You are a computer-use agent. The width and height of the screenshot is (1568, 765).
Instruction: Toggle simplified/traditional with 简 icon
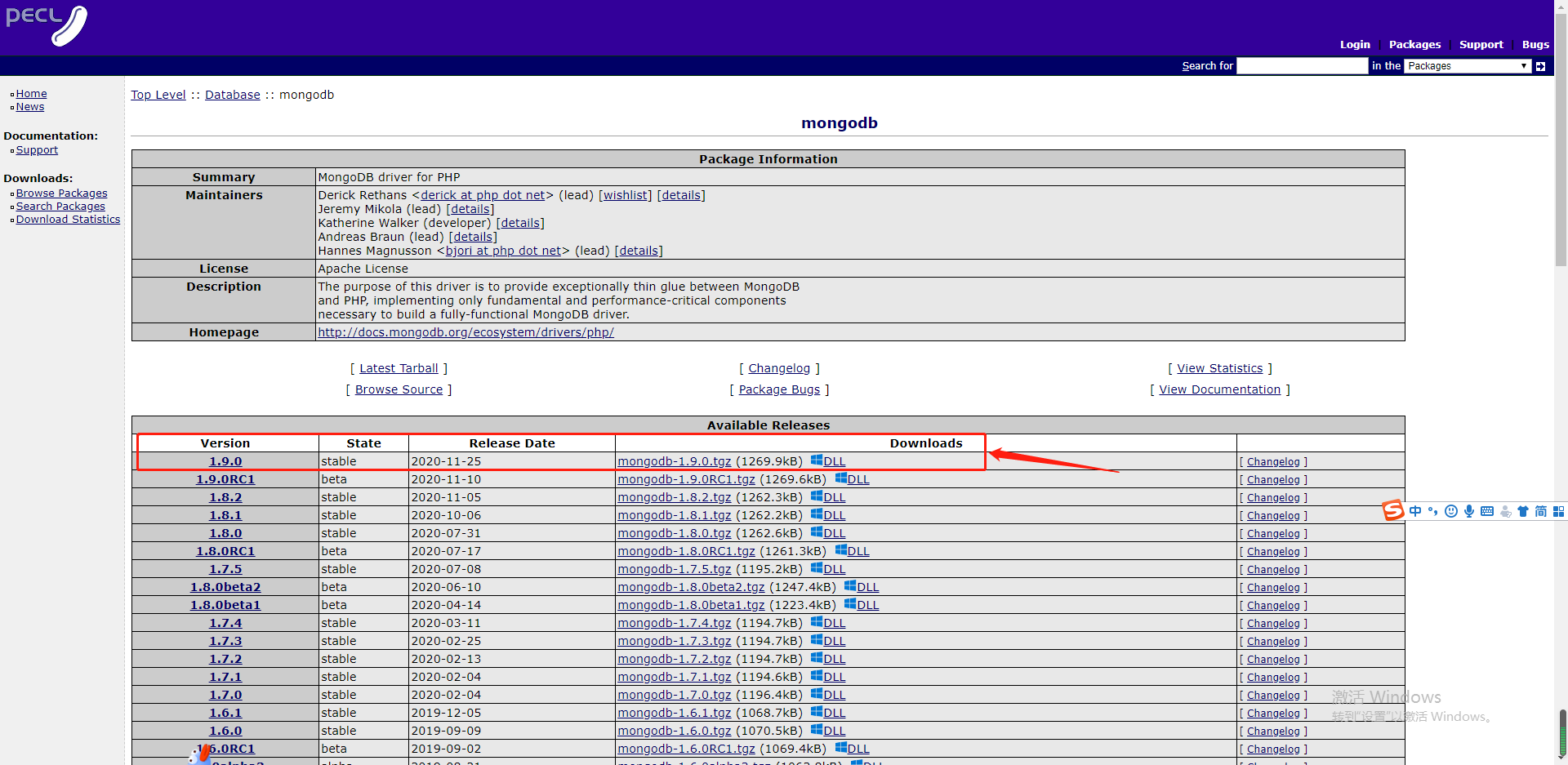pos(1540,511)
